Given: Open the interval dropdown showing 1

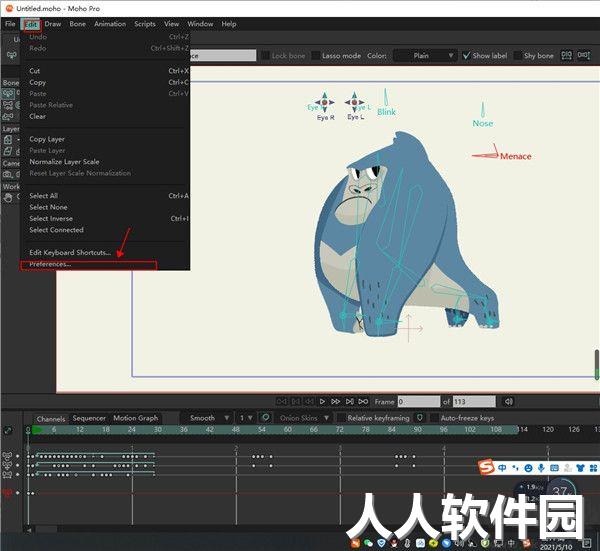Looking at the screenshot, I should [245, 418].
